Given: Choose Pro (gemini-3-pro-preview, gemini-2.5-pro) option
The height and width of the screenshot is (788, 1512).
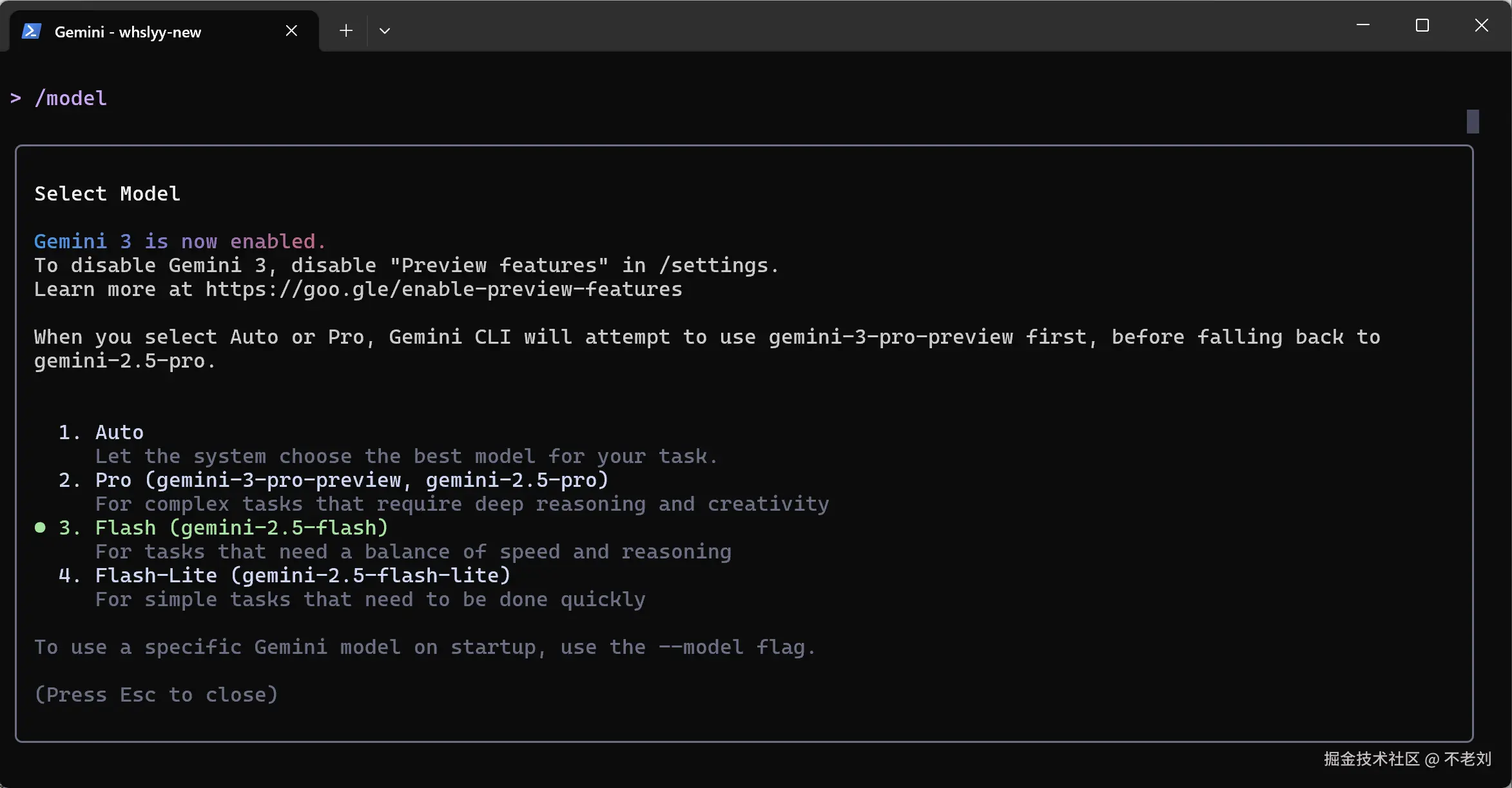Looking at the screenshot, I should click(351, 480).
